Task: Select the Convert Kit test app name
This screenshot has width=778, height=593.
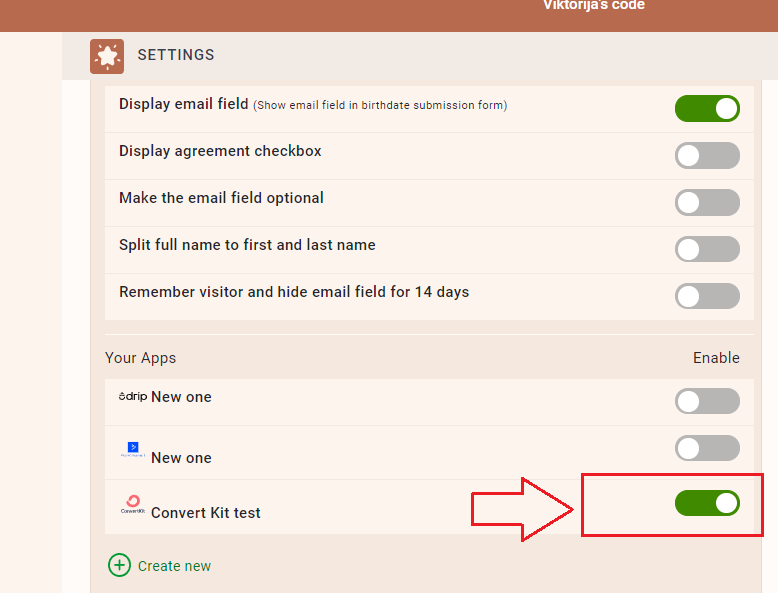Action: click(205, 513)
